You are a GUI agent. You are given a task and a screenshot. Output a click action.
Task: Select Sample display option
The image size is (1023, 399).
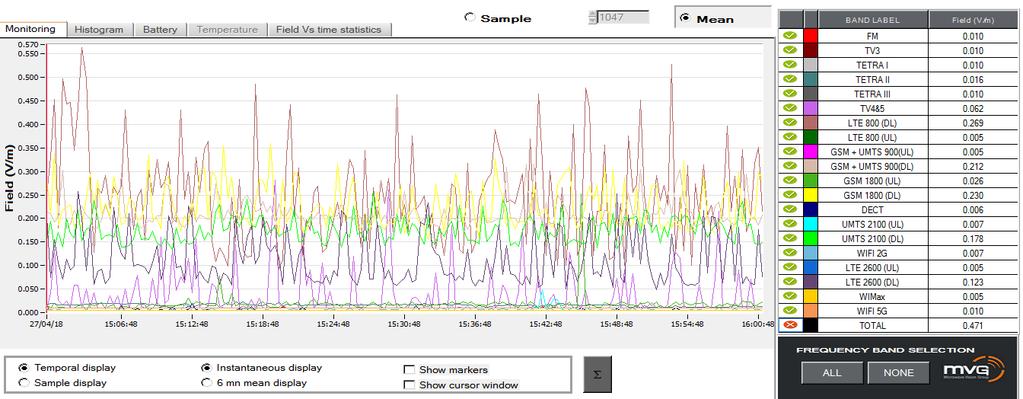coord(24,383)
